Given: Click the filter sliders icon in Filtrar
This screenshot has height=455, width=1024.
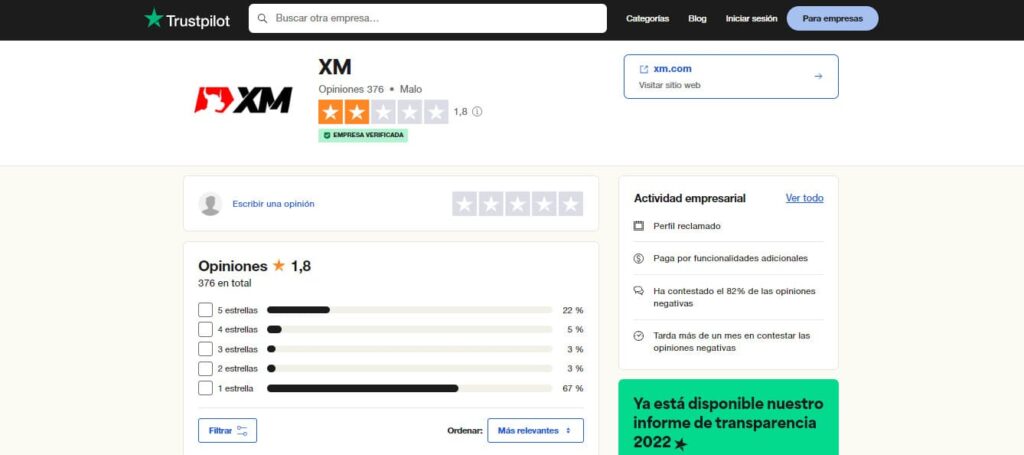Looking at the screenshot, I should (242, 431).
